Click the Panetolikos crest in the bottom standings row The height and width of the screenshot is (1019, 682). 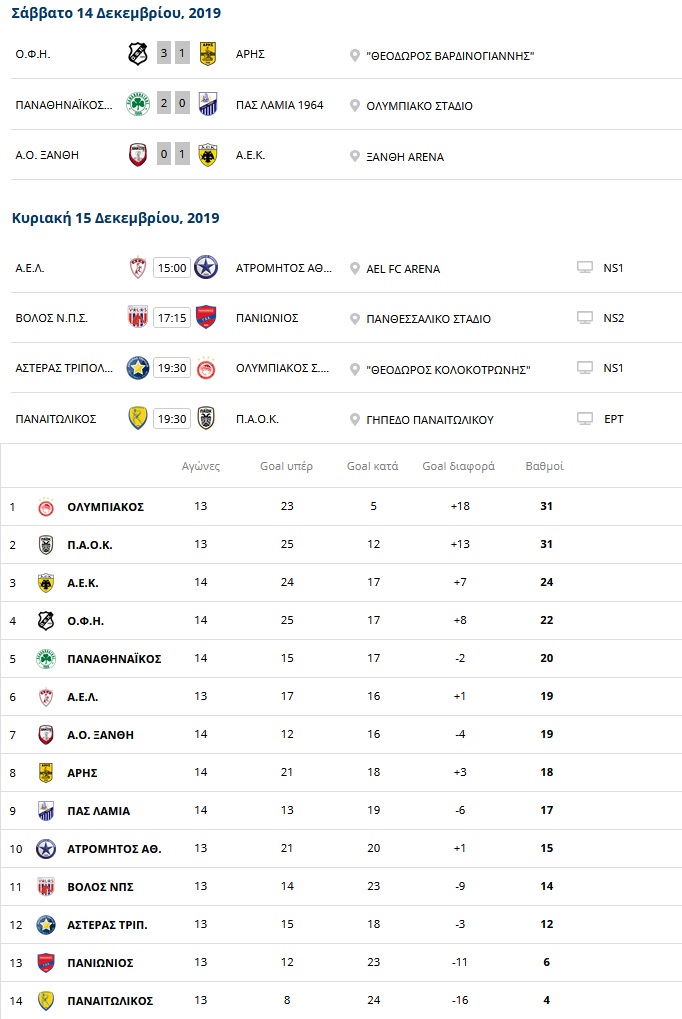pos(45,1001)
